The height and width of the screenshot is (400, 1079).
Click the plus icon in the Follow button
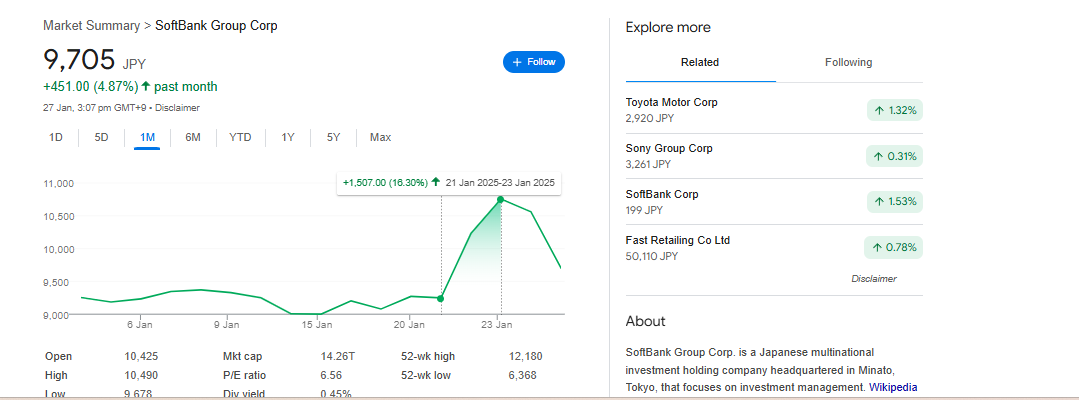tap(517, 62)
